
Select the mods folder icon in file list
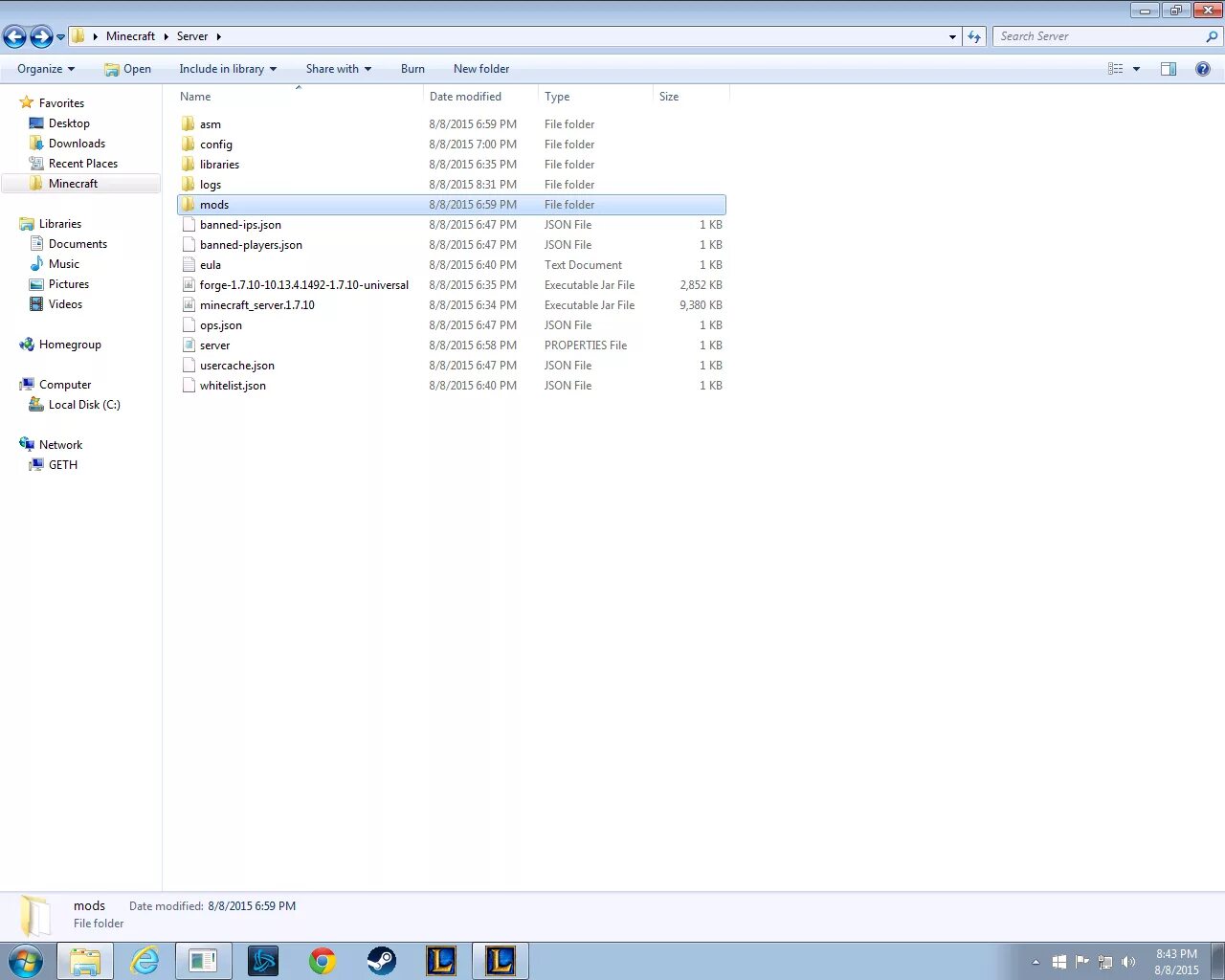click(x=189, y=205)
